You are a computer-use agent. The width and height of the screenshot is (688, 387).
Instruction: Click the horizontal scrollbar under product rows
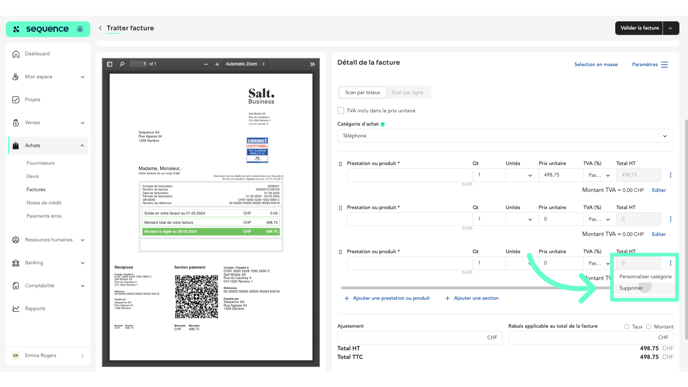click(x=476, y=288)
